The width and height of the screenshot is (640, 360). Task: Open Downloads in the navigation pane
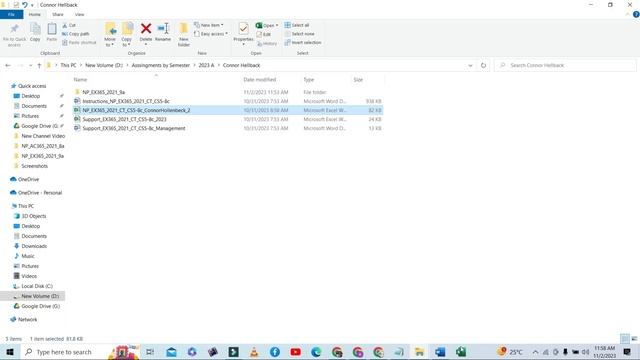pos(34,246)
